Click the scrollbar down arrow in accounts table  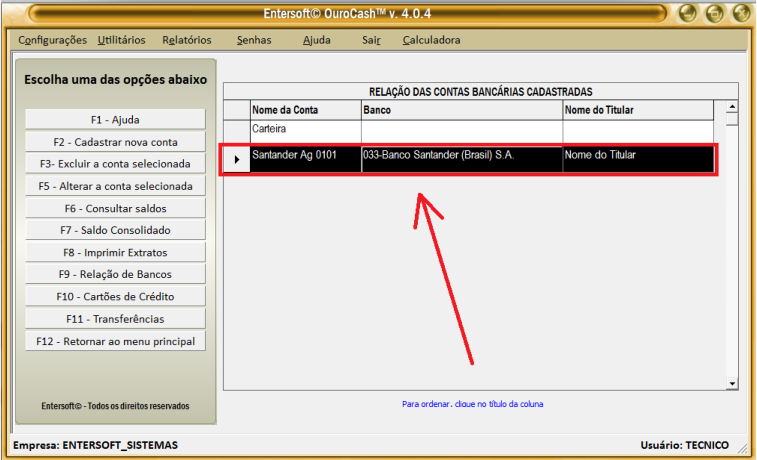[x=732, y=384]
